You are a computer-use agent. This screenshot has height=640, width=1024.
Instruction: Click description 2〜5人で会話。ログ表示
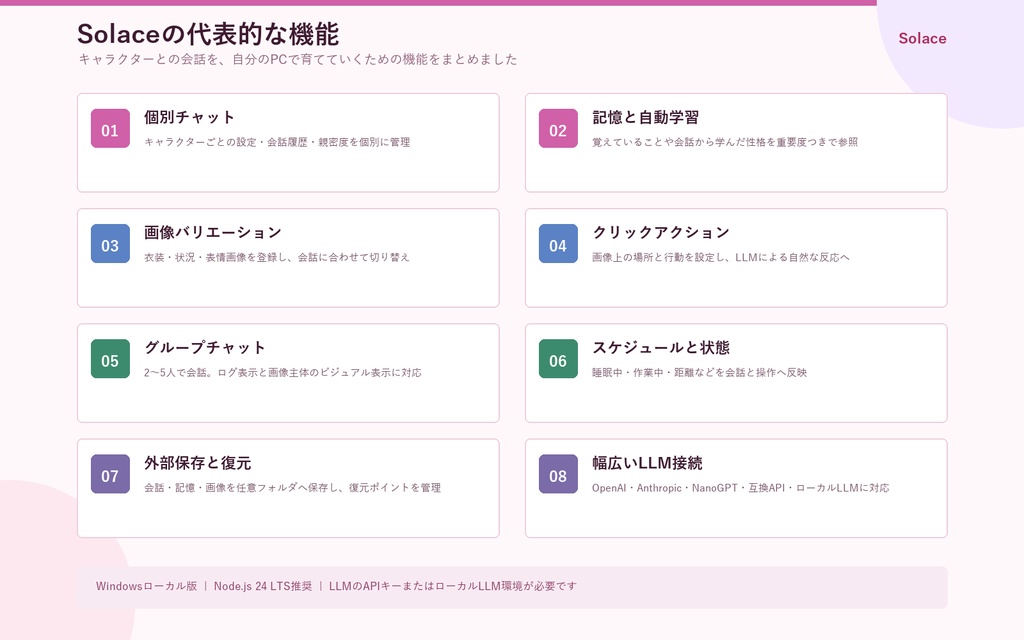pyautogui.click(x=283, y=373)
